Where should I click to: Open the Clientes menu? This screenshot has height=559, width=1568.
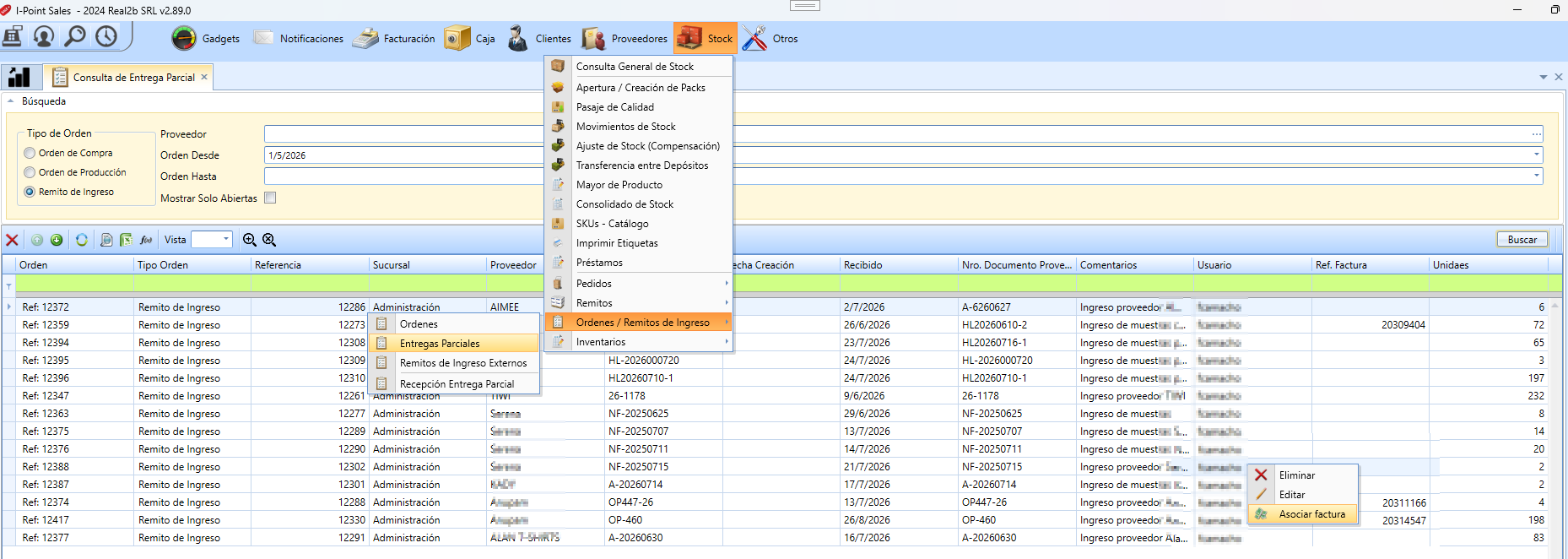pos(539,38)
